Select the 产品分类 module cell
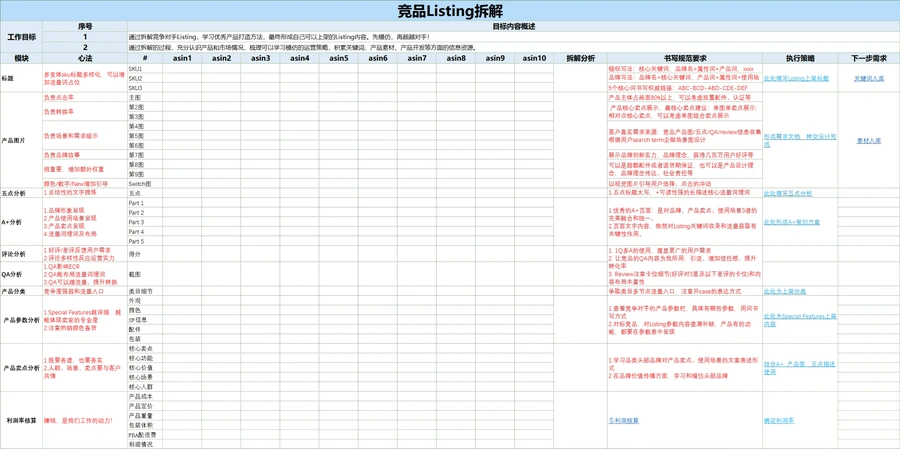The width and height of the screenshot is (900, 449). pyautogui.click(x=21, y=292)
